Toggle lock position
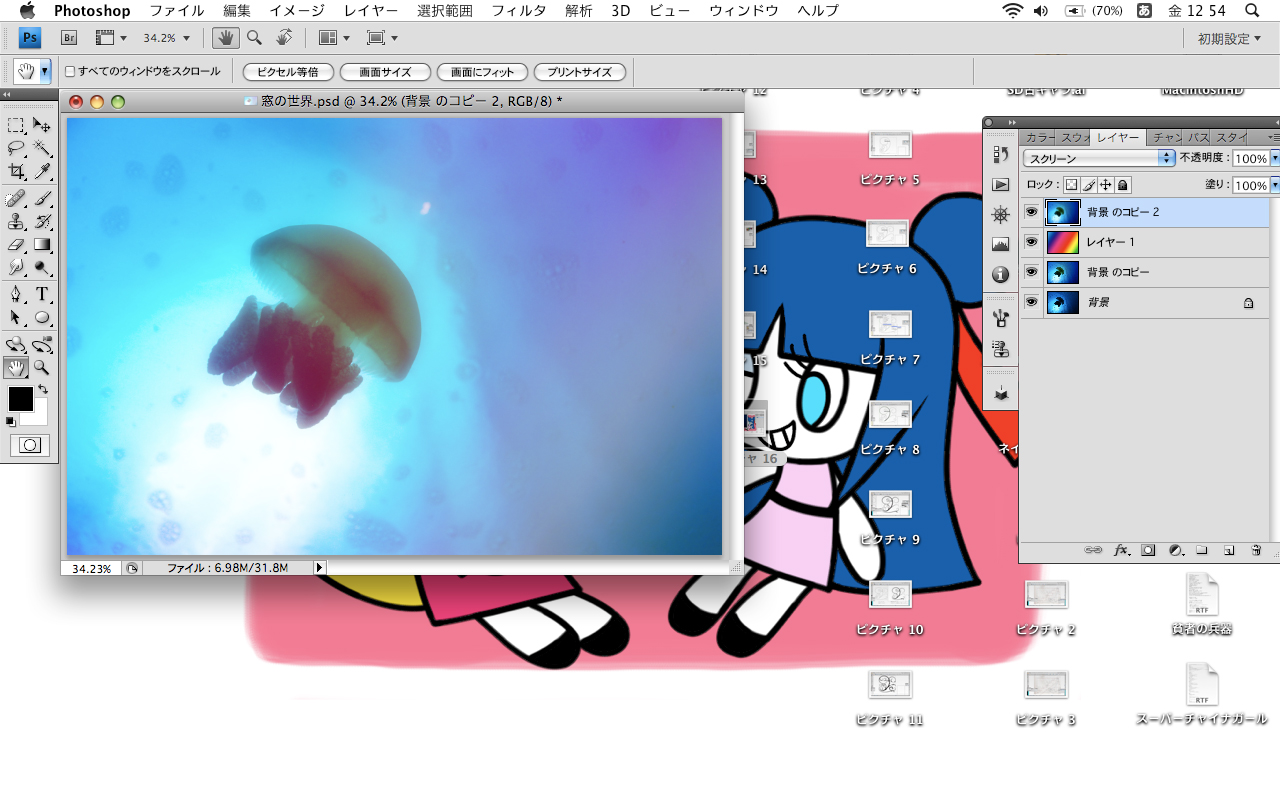Image resolution: width=1280 pixels, height=800 pixels. tap(1106, 185)
